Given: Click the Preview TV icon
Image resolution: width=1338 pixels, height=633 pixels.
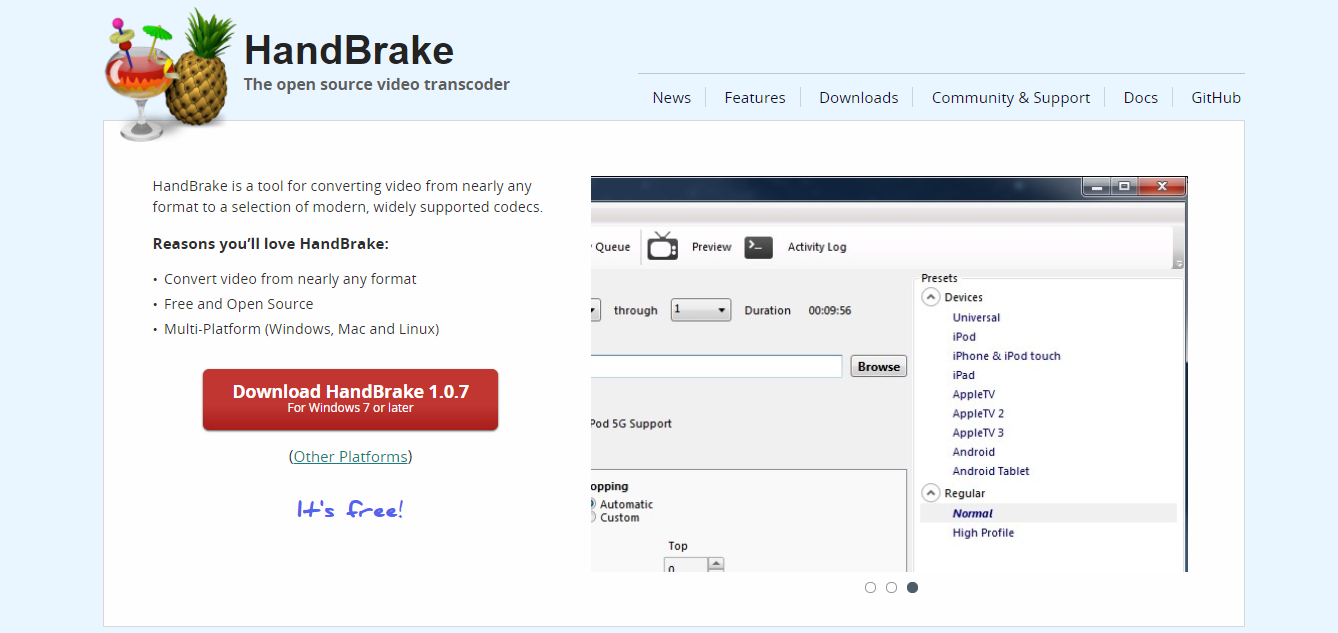Looking at the screenshot, I should 662,247.
